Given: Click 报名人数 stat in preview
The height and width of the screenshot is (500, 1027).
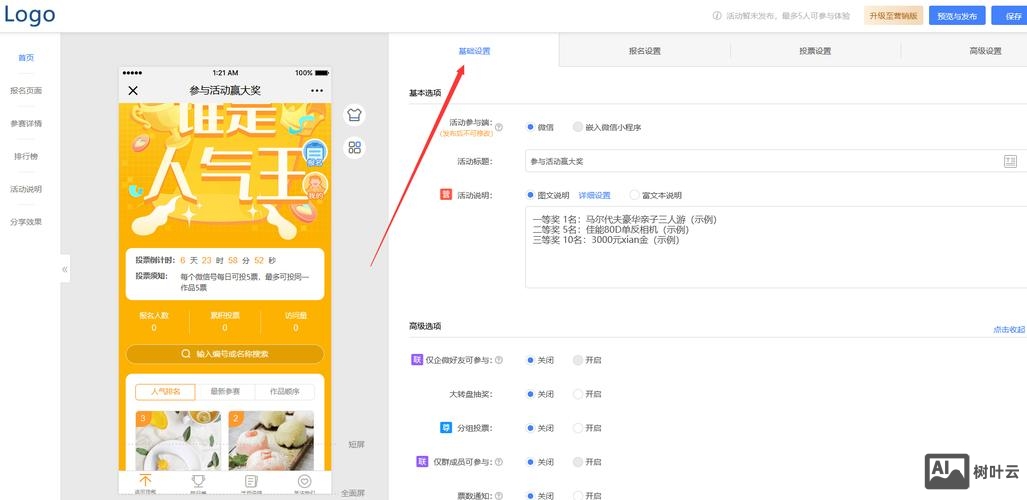Looking at the screenshot, I should coord(154,321).
